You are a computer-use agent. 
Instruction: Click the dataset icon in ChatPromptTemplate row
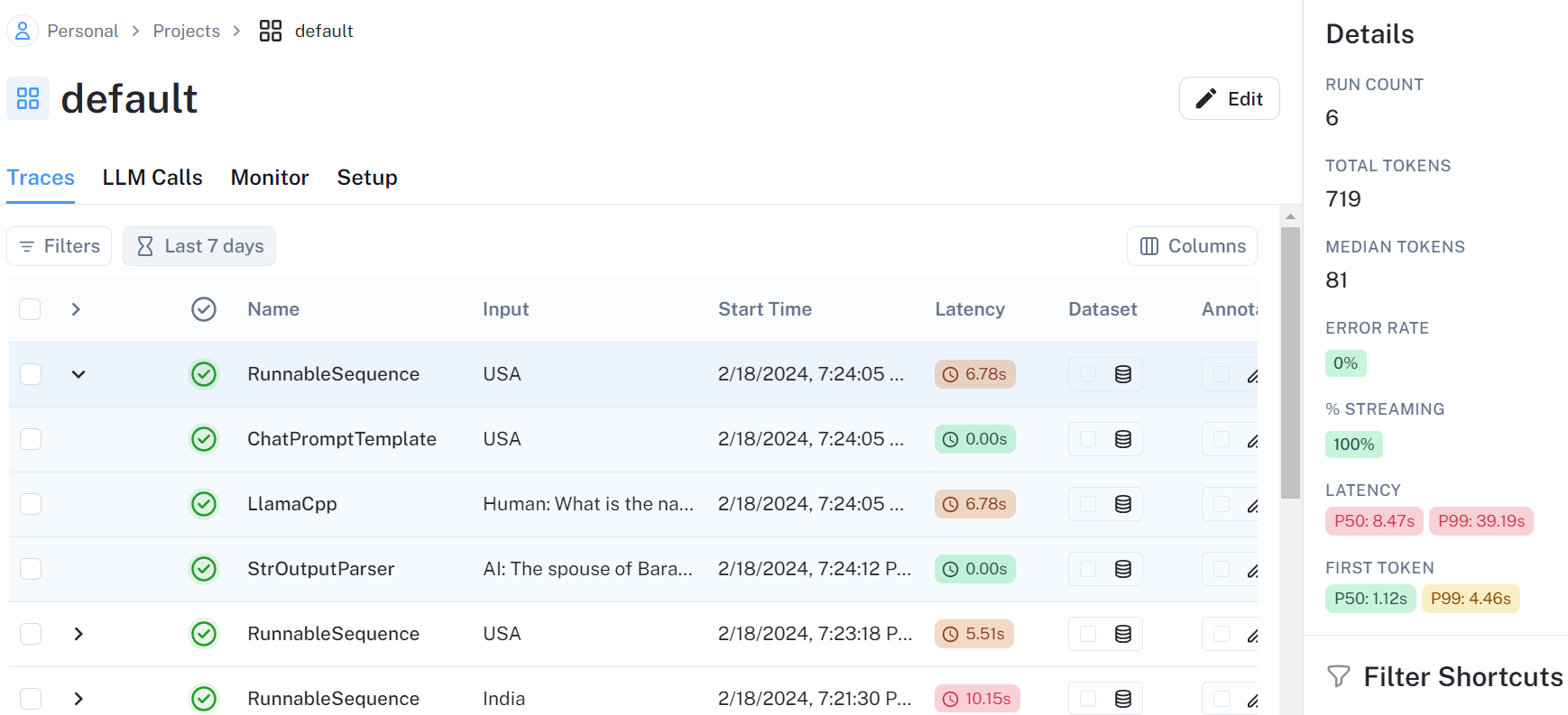coord(1122,439)
